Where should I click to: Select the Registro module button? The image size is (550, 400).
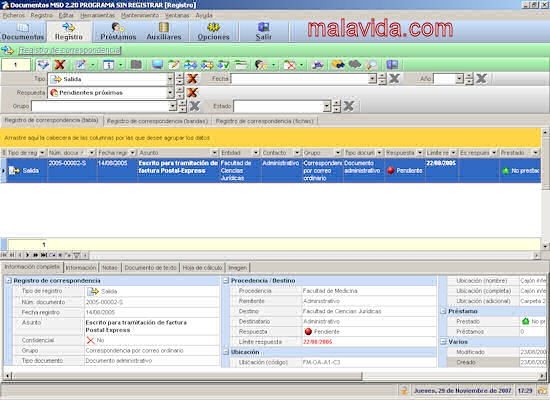pyautogui.click(x=69, y=32)
